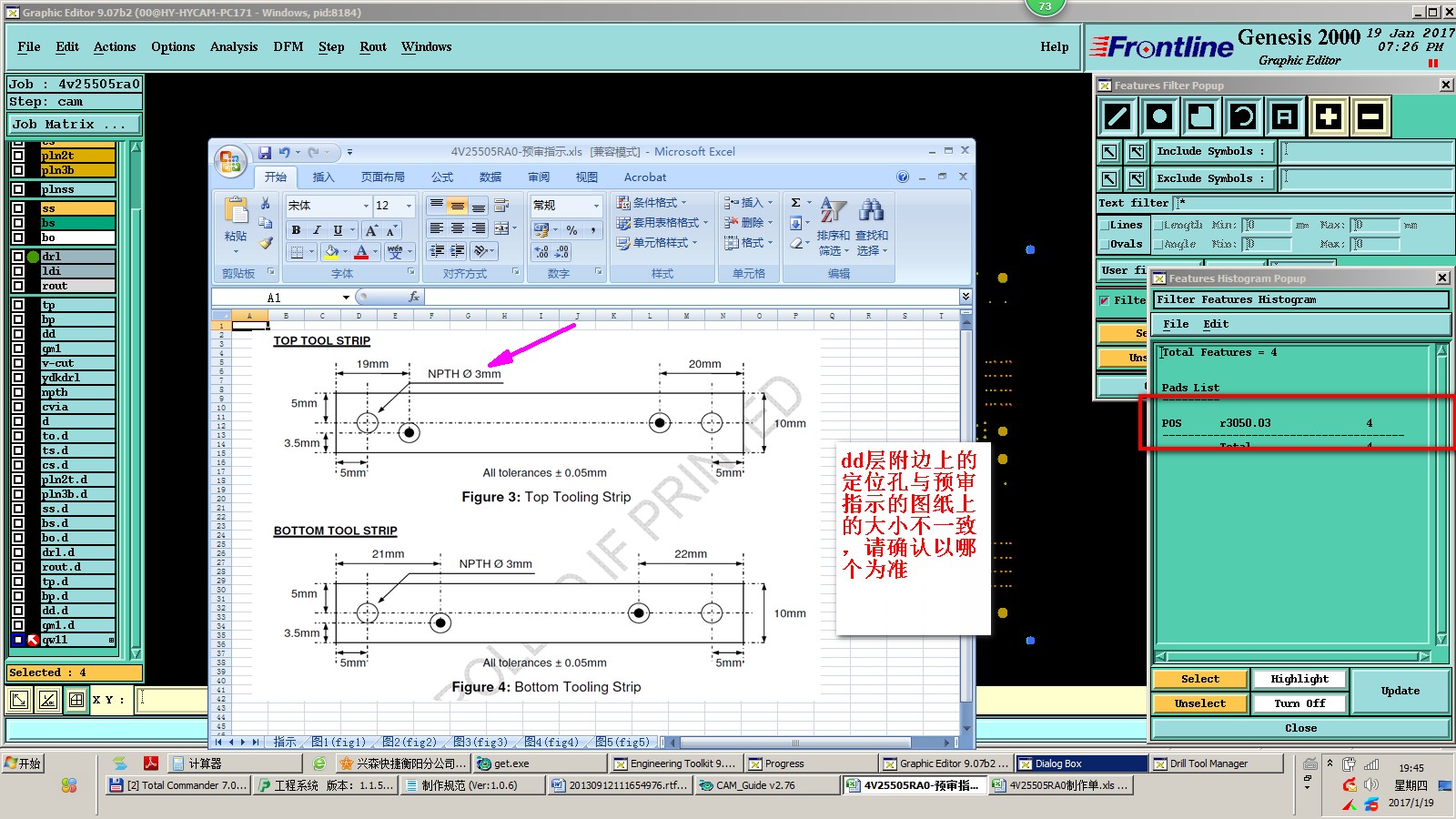Click the X Y coordinate input field
Image resolution: width=1456 pixels, height=819 pixels.
coord(172,700)
